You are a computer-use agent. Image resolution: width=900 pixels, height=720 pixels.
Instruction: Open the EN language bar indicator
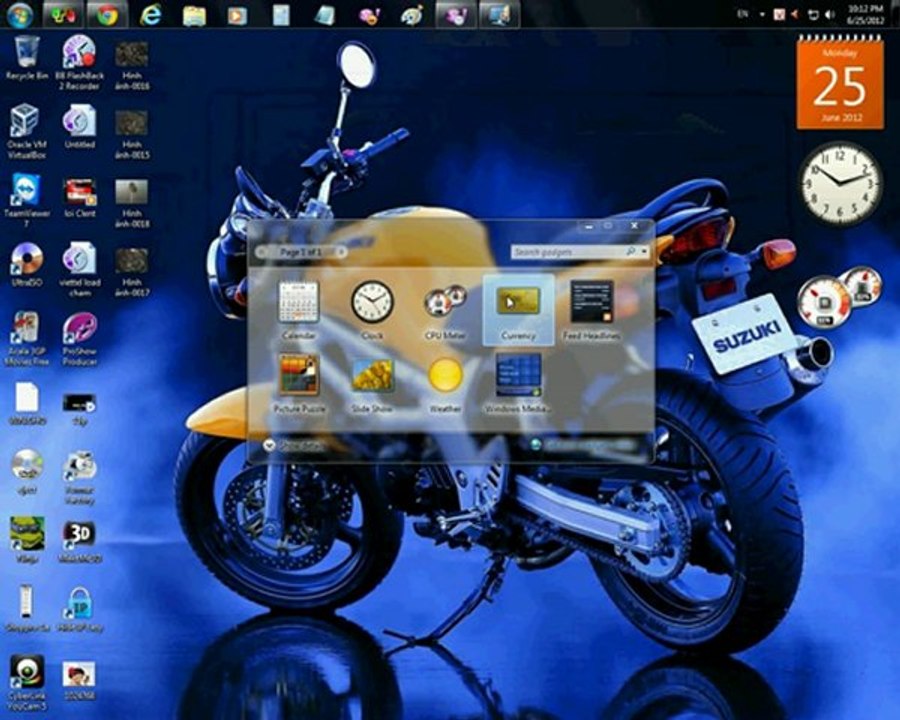(x=743, y=14)
